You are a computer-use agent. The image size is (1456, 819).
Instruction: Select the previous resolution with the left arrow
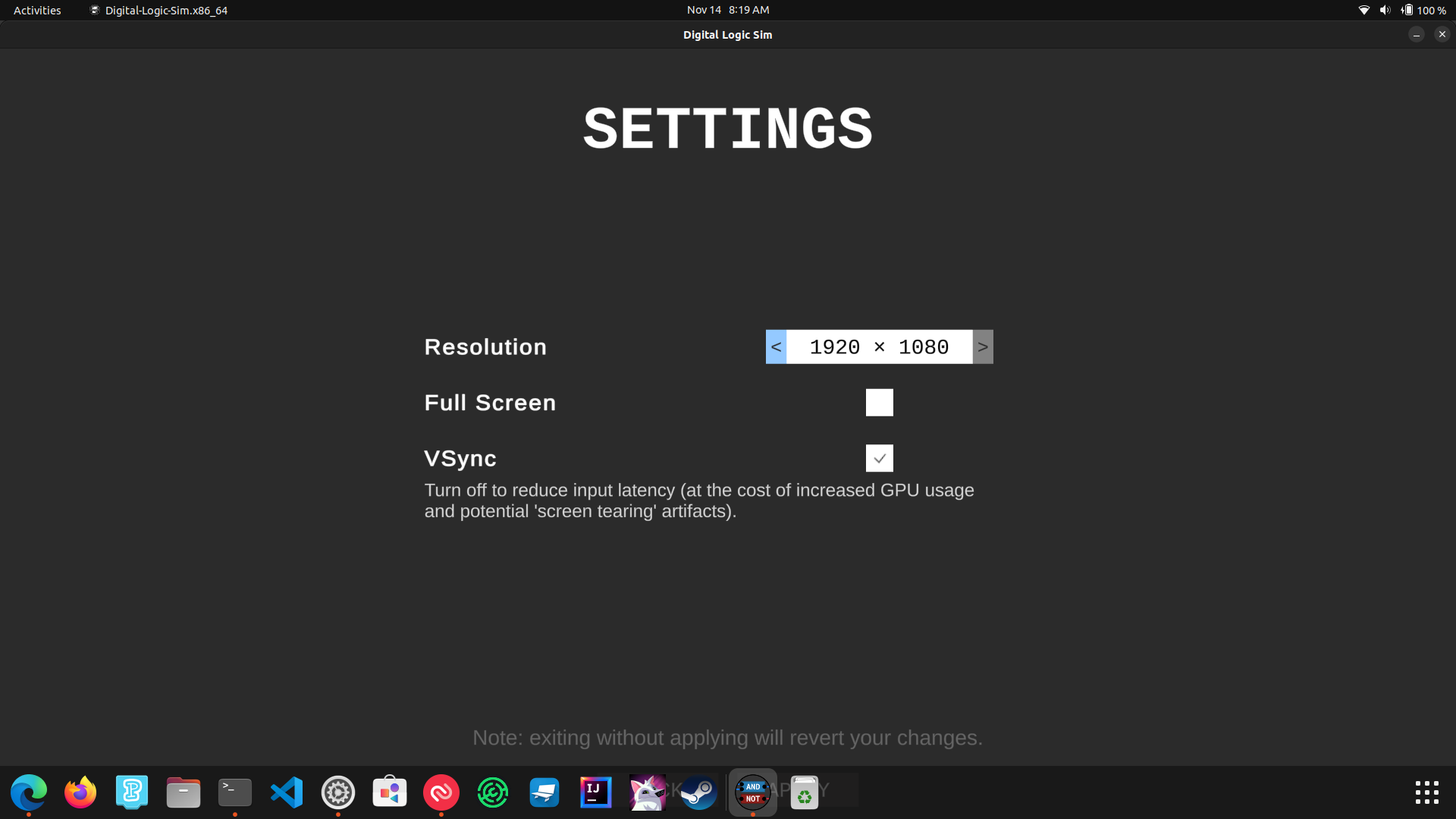pyautogui.click(x=776, y=347)
